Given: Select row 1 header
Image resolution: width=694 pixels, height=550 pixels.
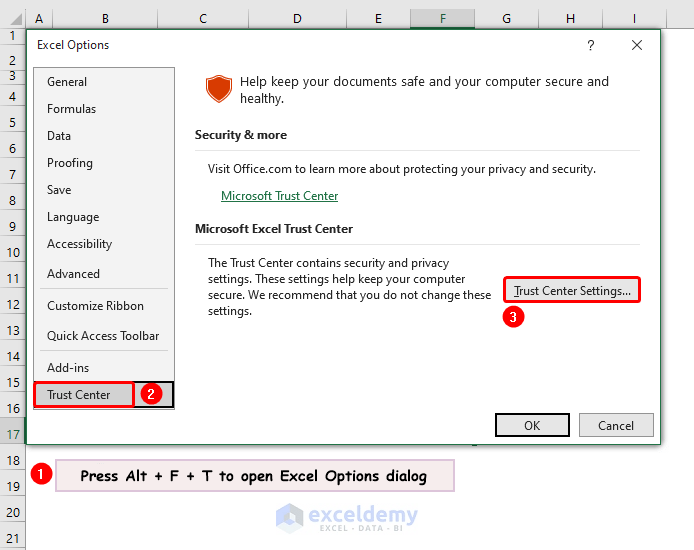Looking at the screenshot, I should [12, 36].
